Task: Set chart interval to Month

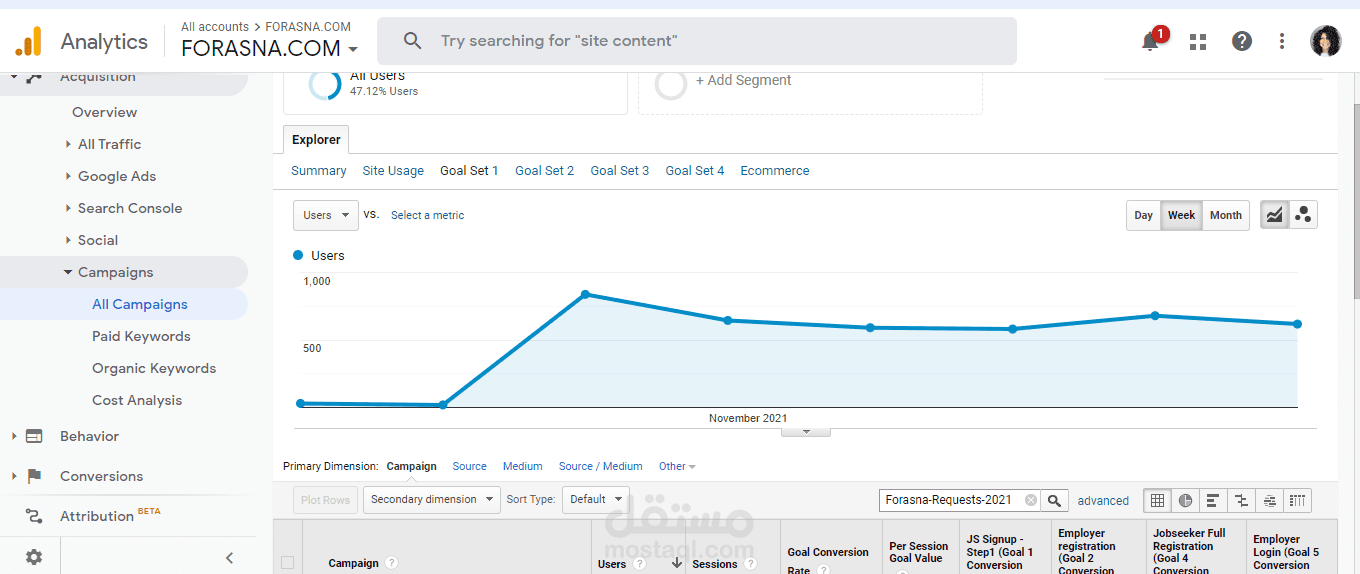Action: point(1225,215)
